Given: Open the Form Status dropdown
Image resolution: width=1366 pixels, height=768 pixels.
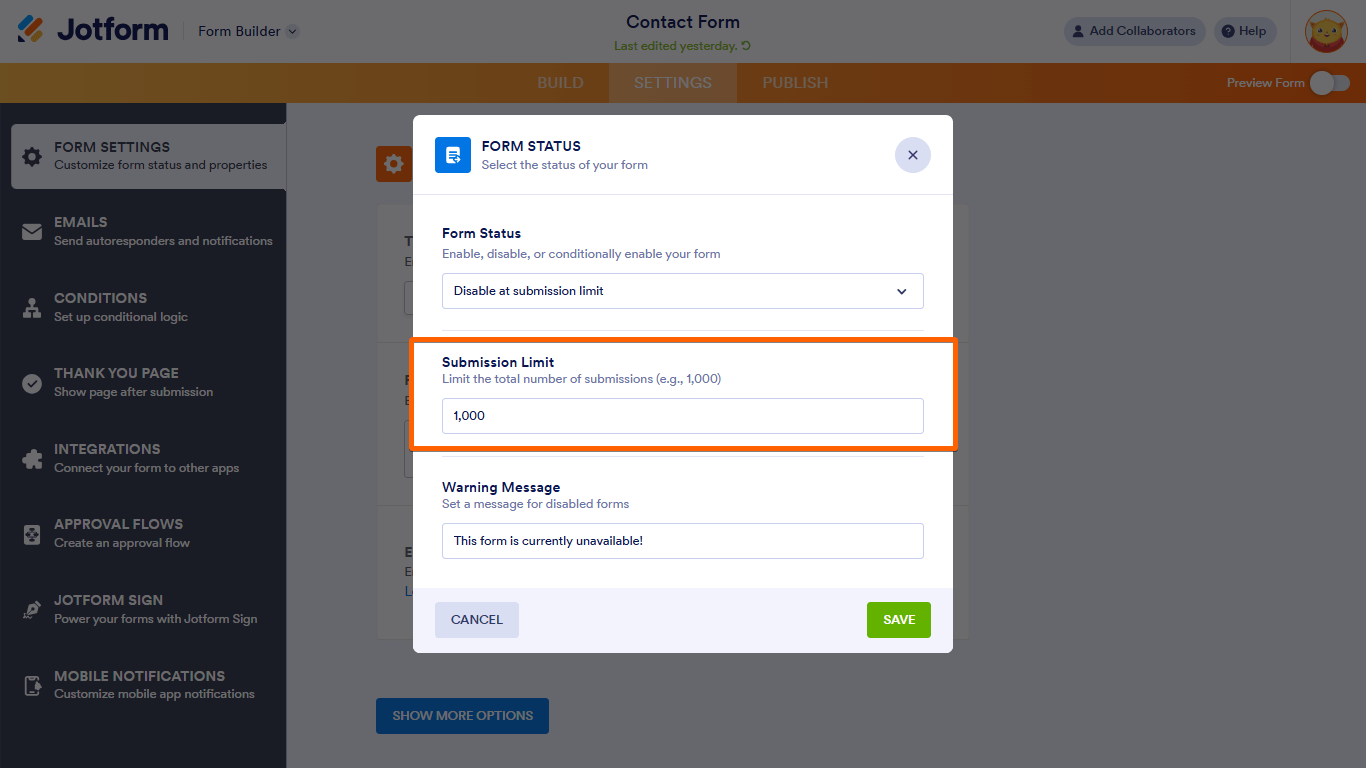Looking at the screenshot, I should 682,291.
